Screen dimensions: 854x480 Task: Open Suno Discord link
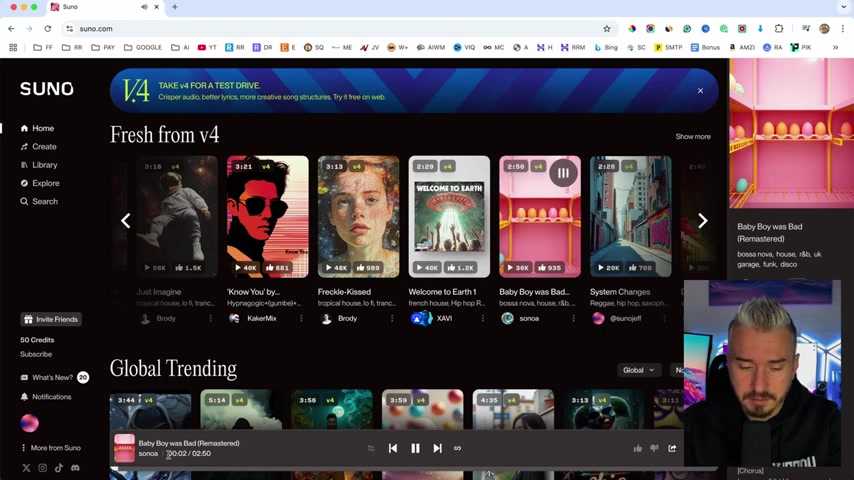click(x=75, y=467)
